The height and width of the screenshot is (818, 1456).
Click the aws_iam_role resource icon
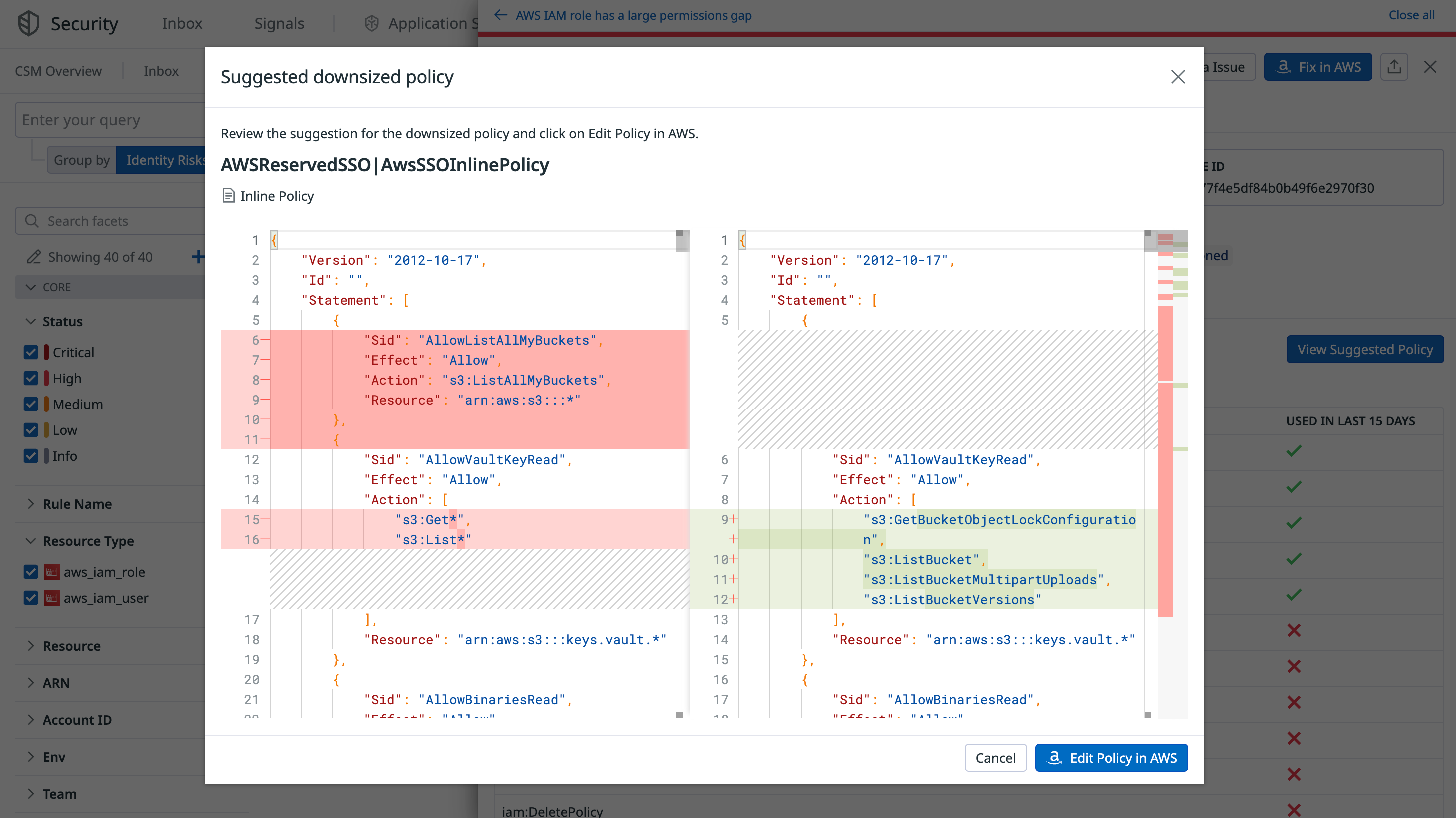coord(52,572)
